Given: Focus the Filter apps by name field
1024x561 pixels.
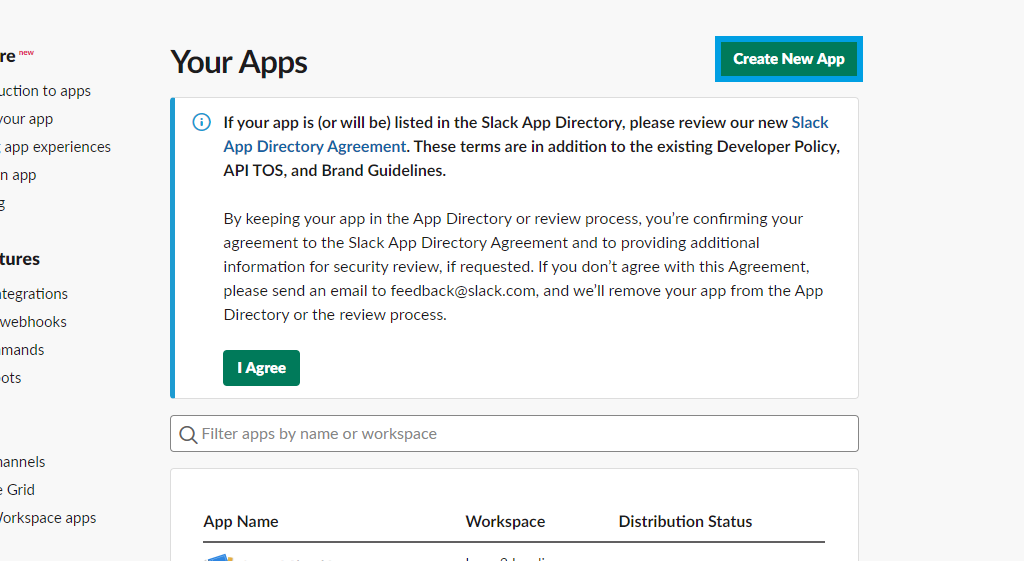Looking at the screenshot, I should (514, 434).
